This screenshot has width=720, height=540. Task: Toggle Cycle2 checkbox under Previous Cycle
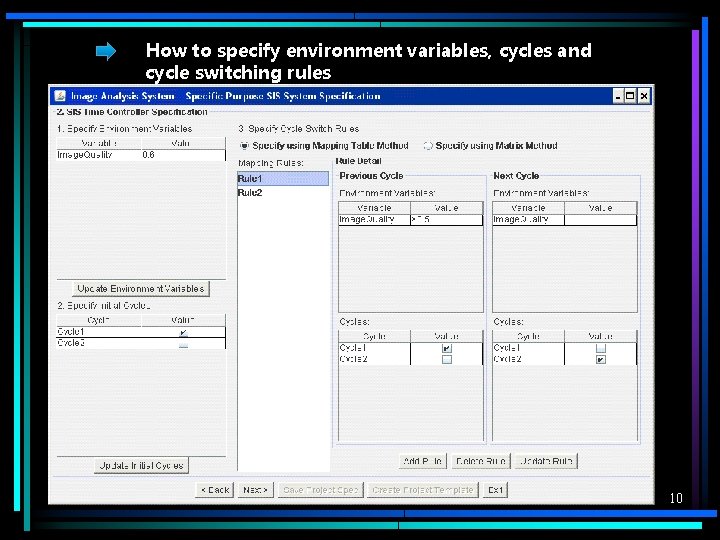tap(447, 360)
